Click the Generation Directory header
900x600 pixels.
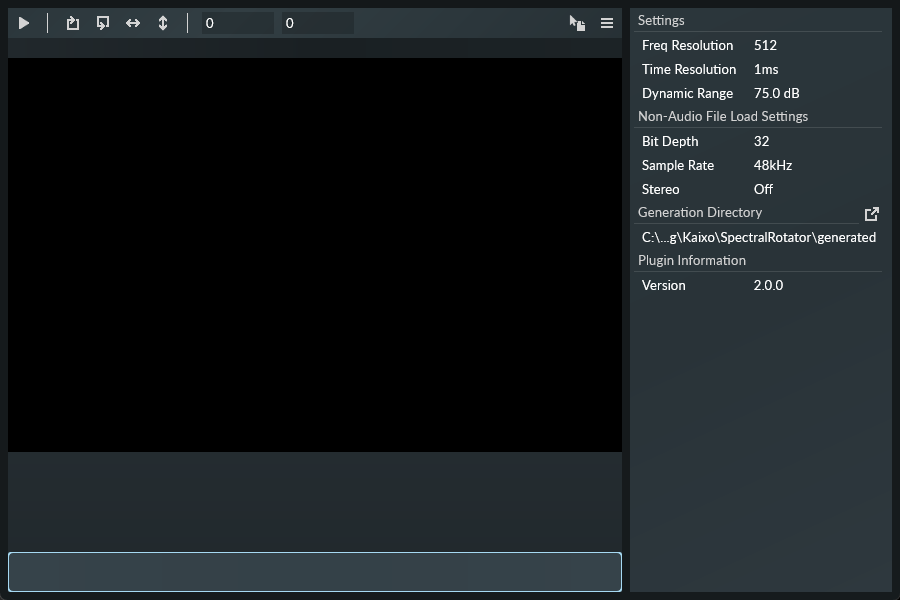[700, 212]
